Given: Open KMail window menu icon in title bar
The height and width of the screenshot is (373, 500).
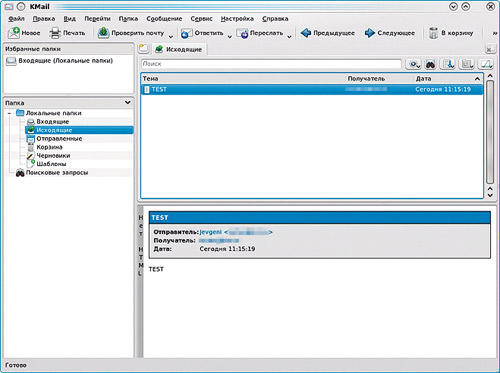Looking at the screenshot, I should [9, 6].
